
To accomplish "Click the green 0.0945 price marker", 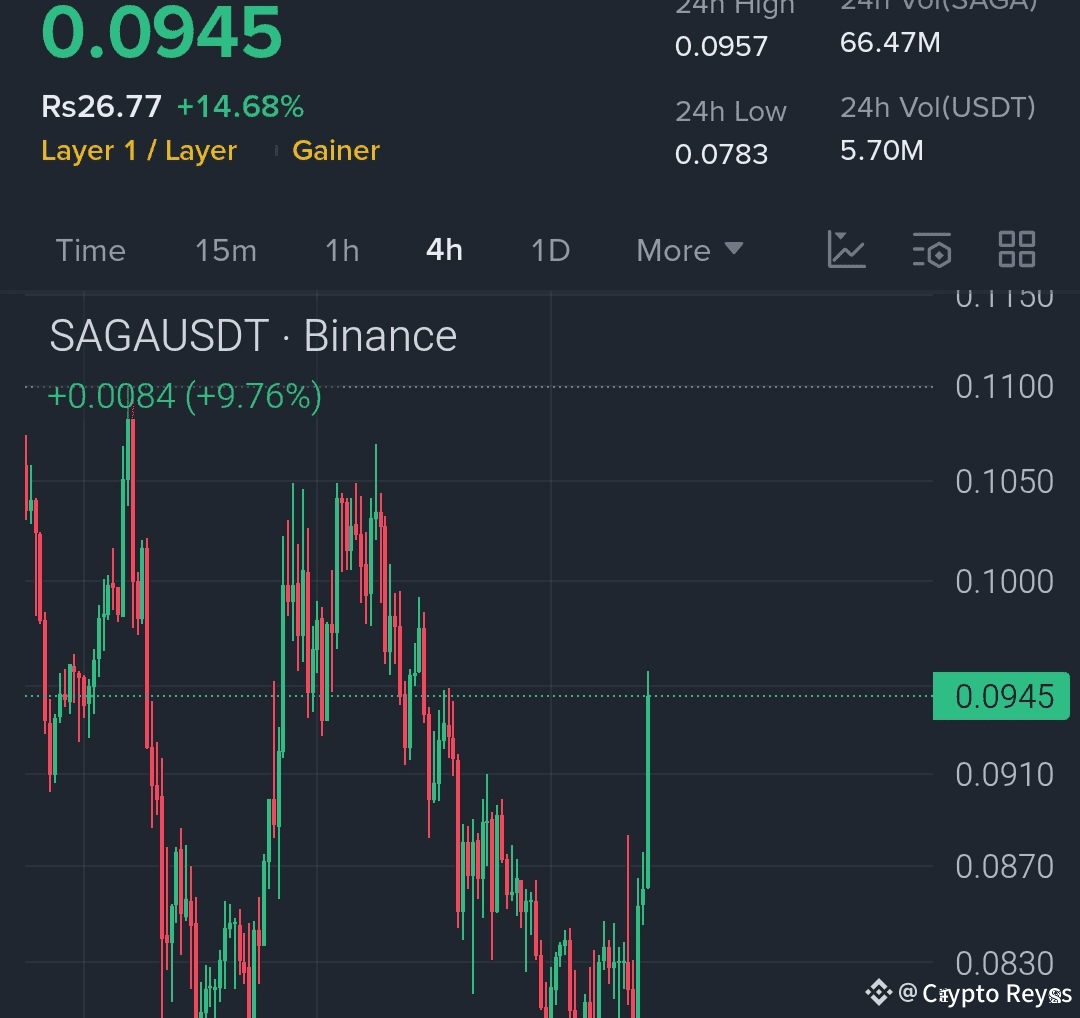I will point(1001,696).
